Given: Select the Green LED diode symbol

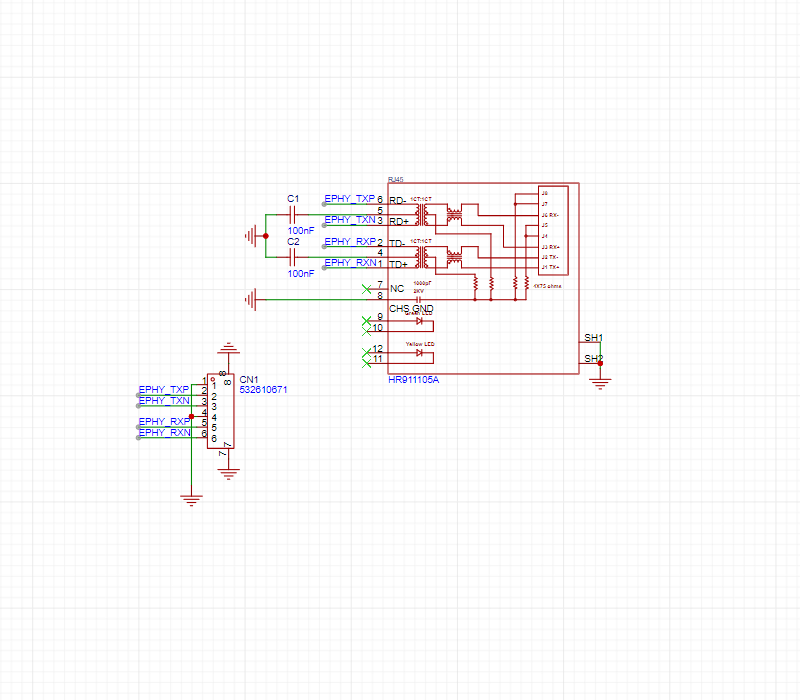Looking at the screenshot, I should pos(420,321).
